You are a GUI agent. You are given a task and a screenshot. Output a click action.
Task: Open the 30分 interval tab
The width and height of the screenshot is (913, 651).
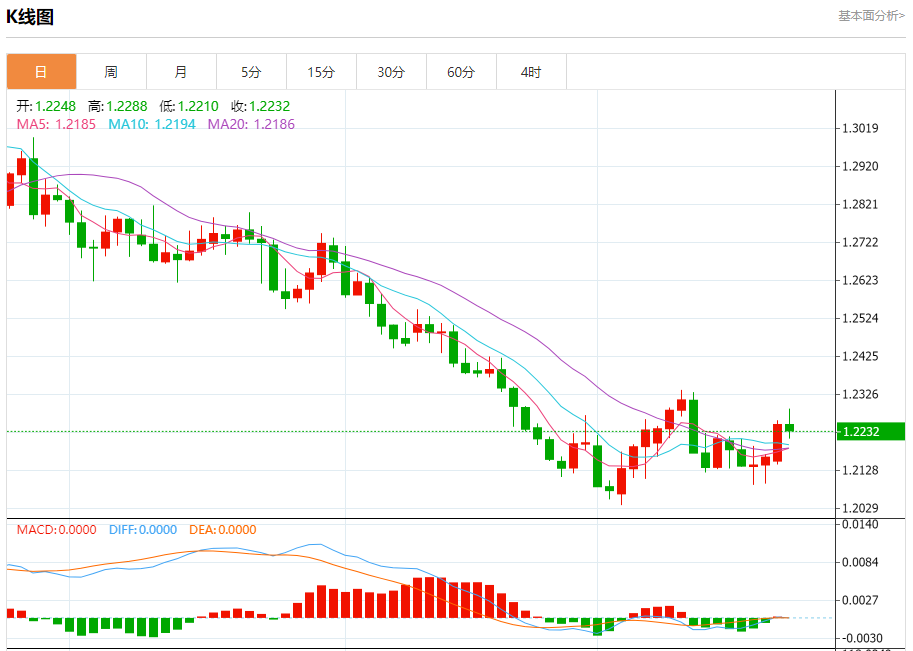[x=391, y=72]
